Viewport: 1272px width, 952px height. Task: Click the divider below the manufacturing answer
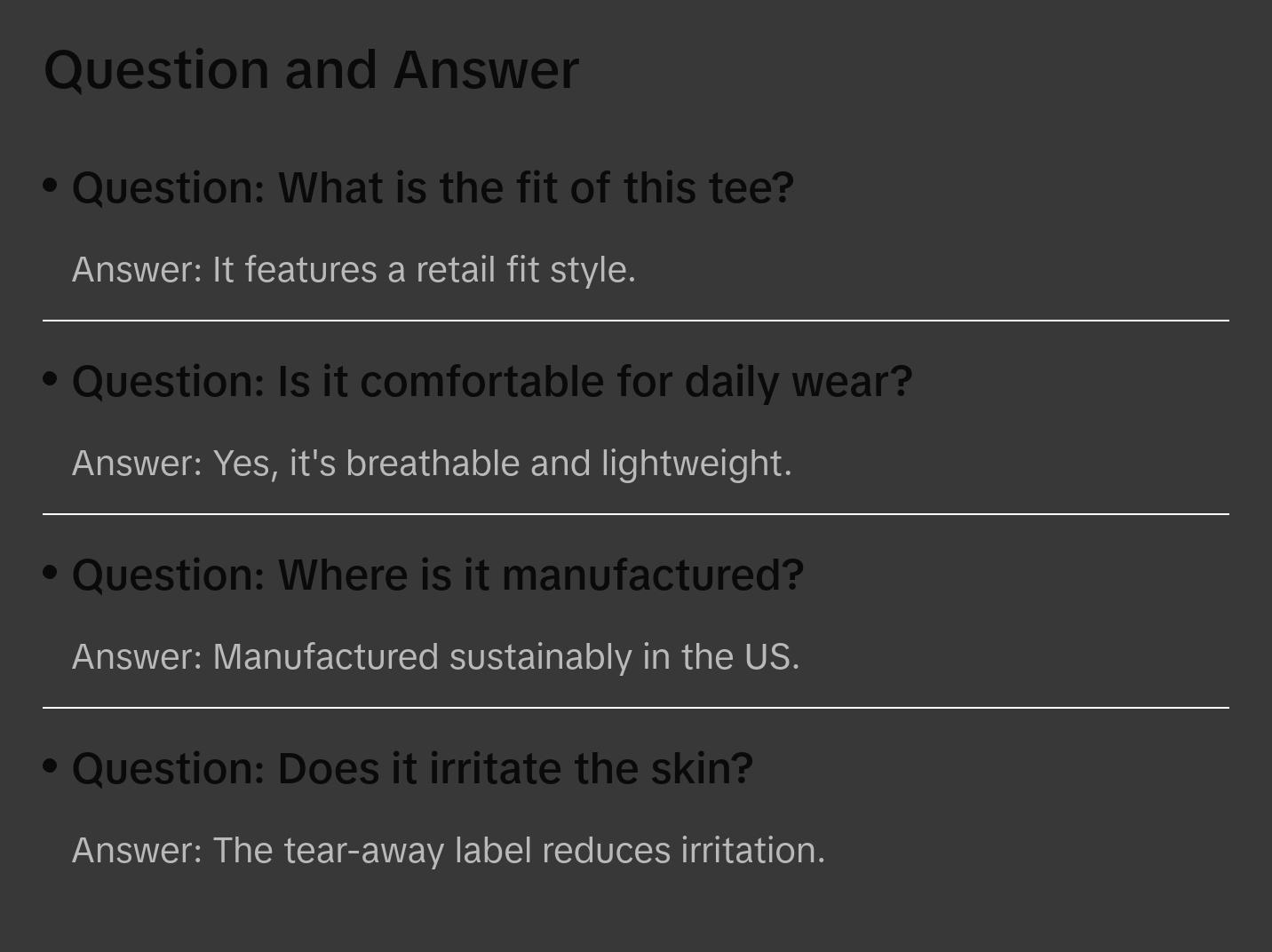636,708
